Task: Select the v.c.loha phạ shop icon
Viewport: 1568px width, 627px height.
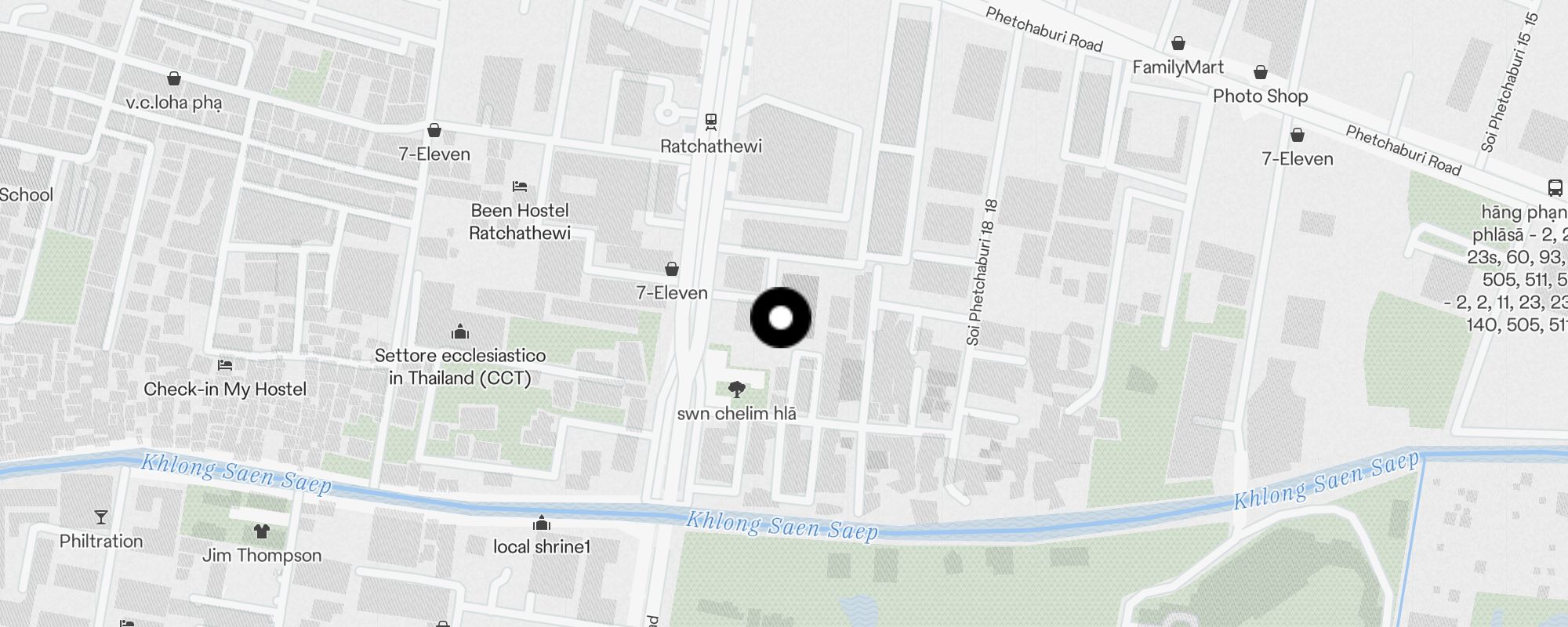Action: (x=174, y=78)
